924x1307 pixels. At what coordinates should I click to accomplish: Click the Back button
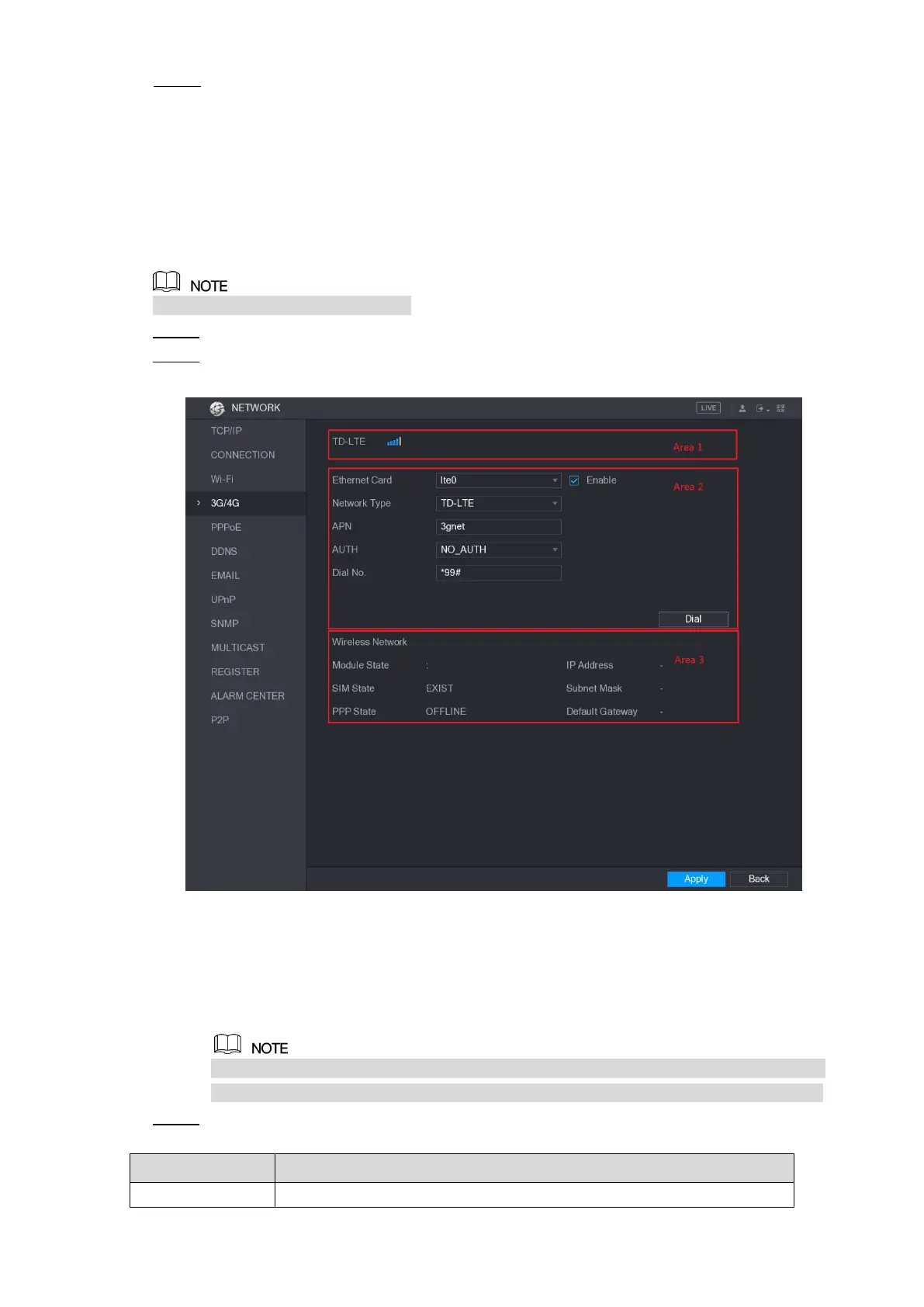pos(759,879)
